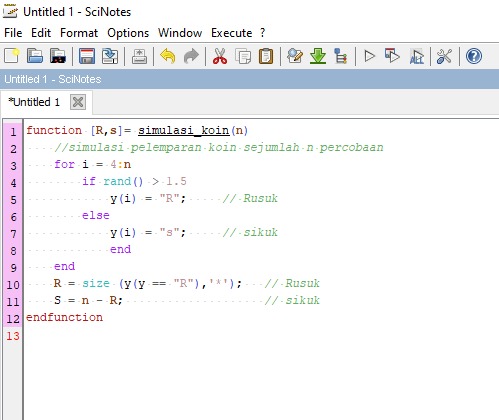Print the document using printer icon
The height and width of the screenshot is (420, 499).
pos(139,56)
